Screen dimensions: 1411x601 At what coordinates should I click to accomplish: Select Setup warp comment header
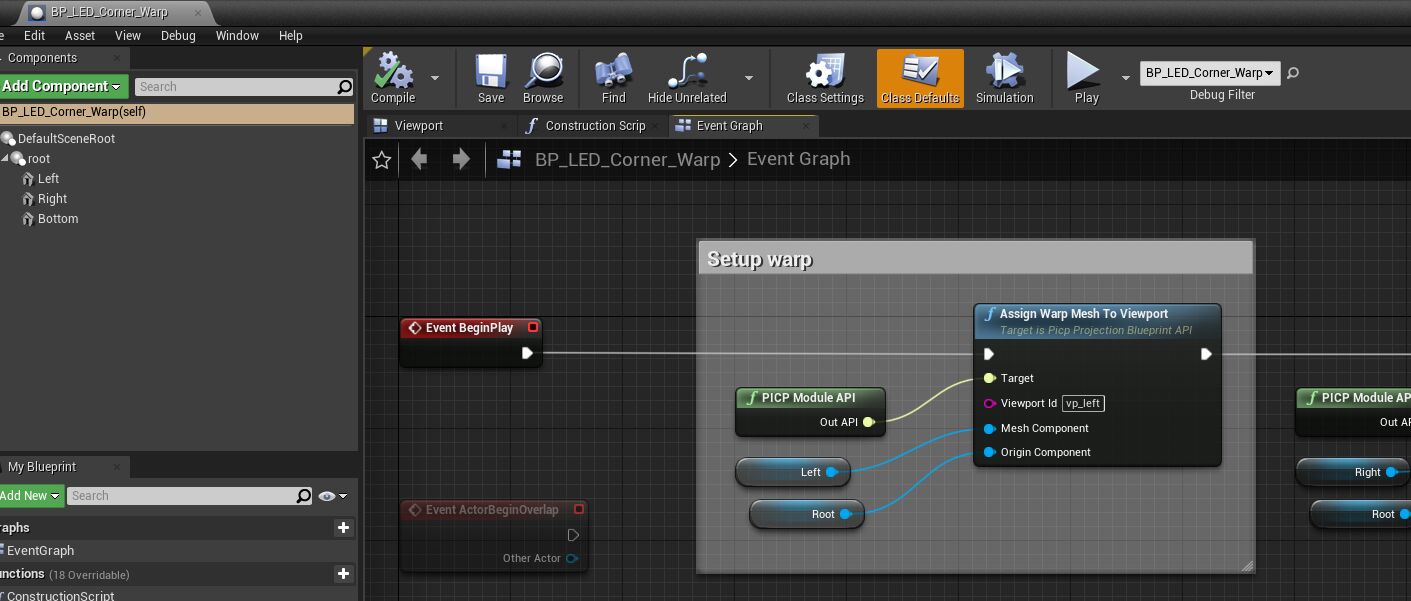(x=975, y=259)
